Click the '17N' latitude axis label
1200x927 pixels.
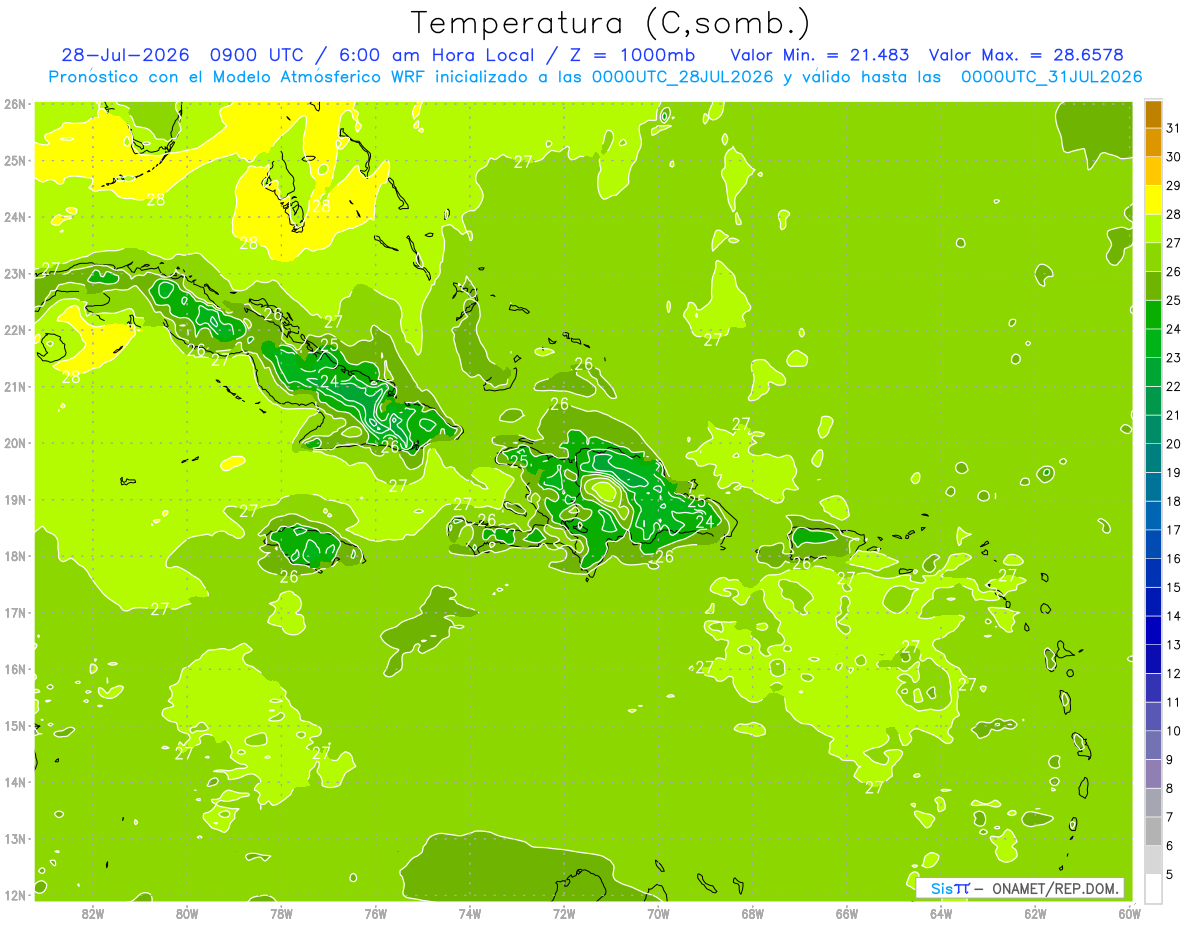pyautogui.click(x=14, y=612)
